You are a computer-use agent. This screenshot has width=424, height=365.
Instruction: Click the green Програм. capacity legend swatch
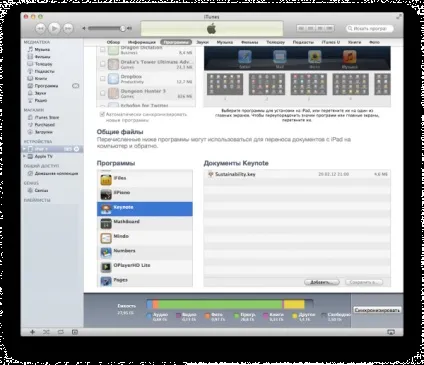pos(236,315)
